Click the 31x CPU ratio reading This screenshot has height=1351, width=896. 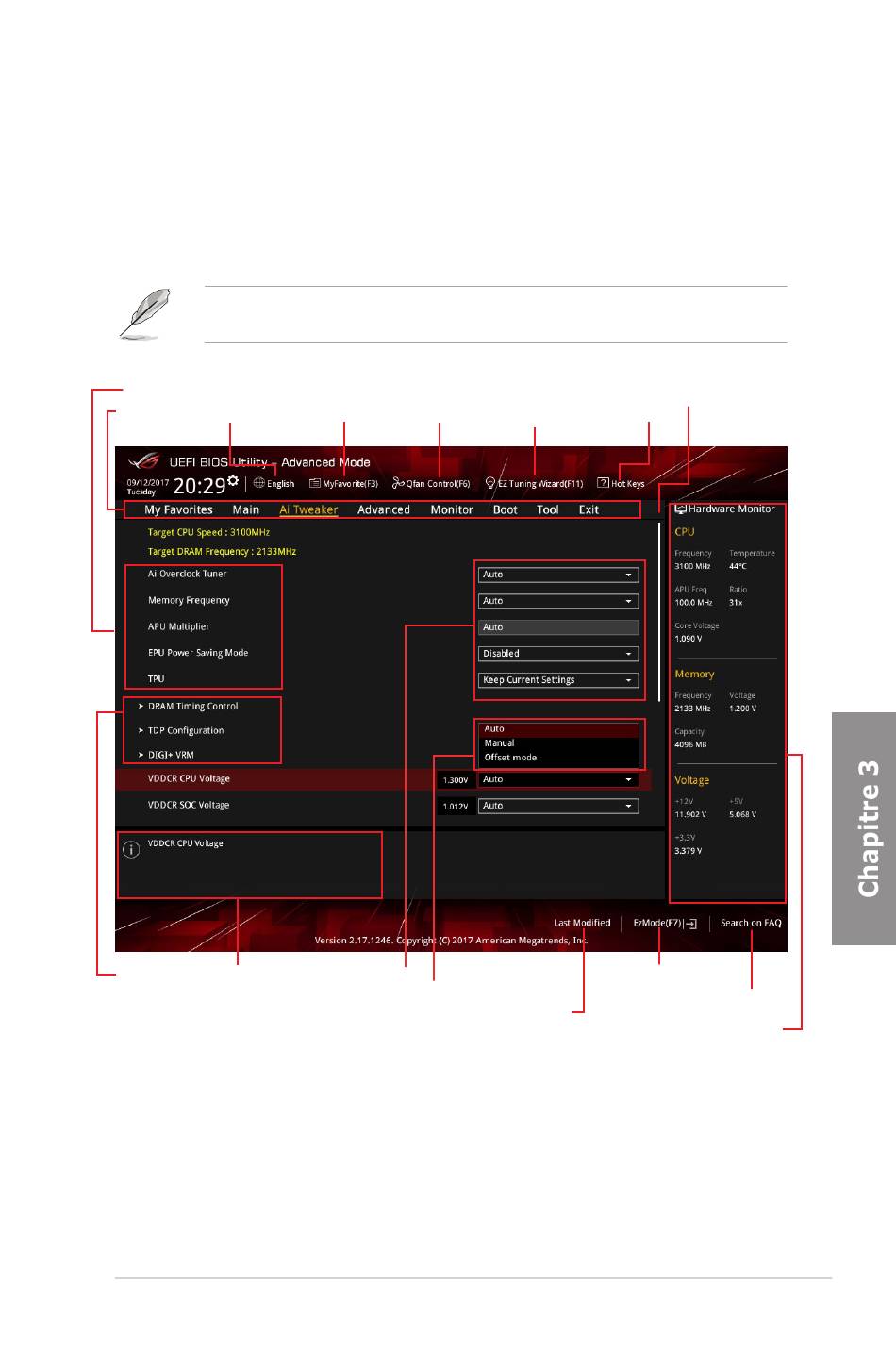click(736, 603)
